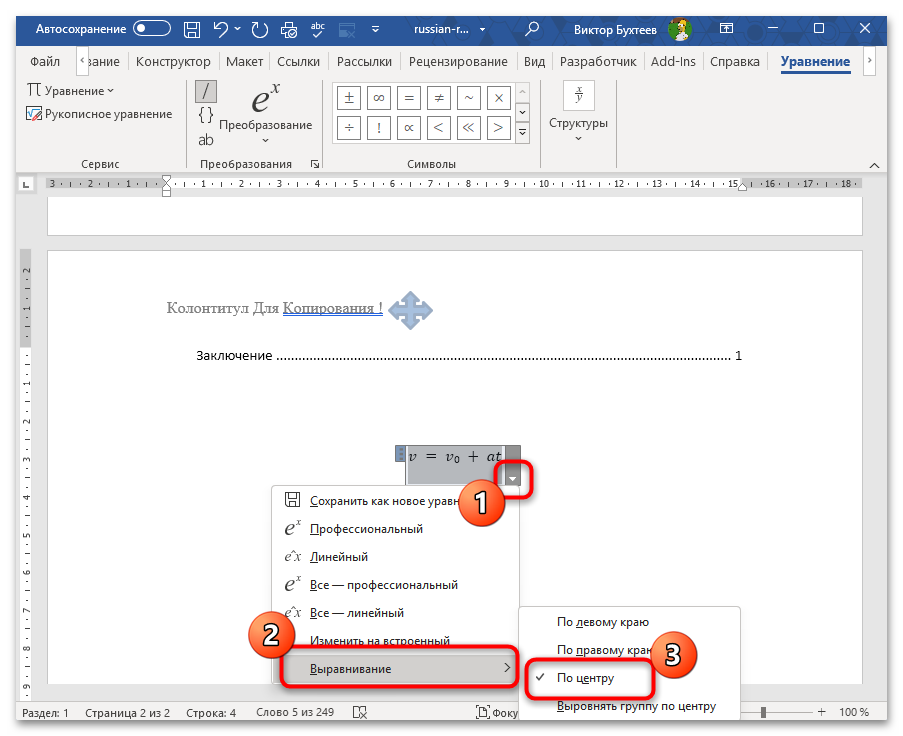Insert the multiplication sign symbol
Viewport: 903px width, 736px height.
coord(499,98)
